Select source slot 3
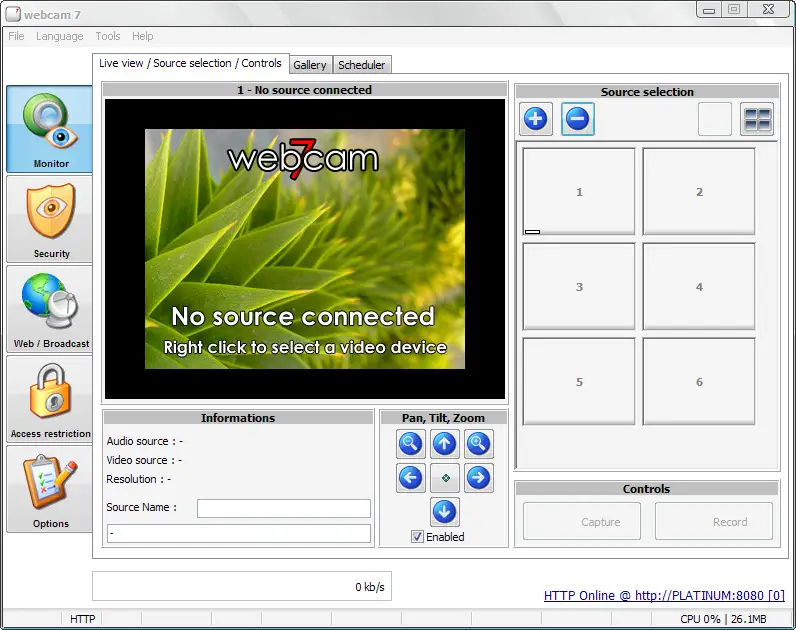The image size is (796, 630). (x=579, y=286)
